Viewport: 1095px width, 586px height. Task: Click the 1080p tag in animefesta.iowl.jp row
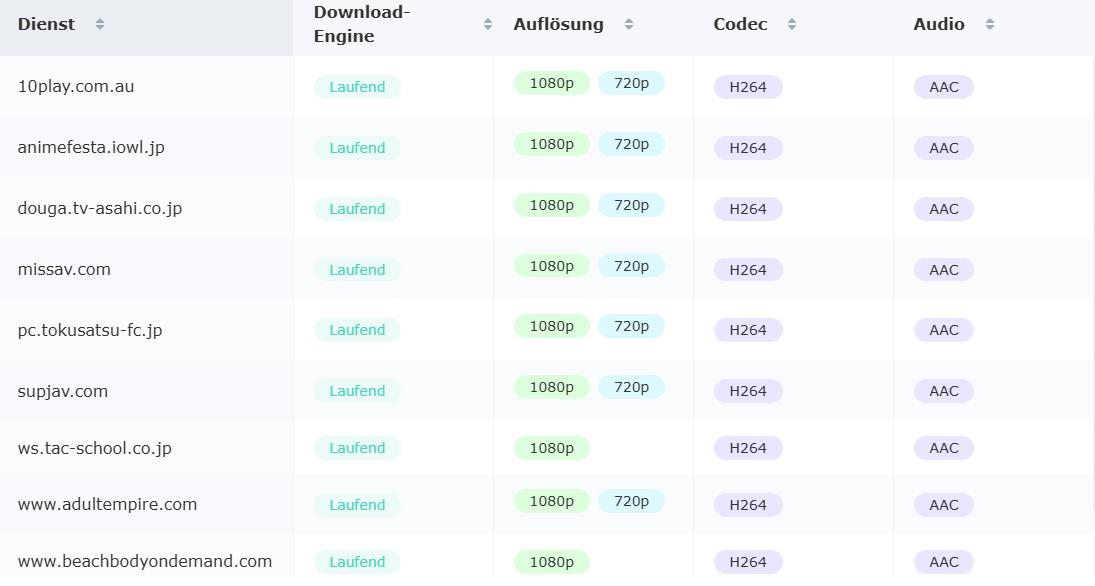click(x=552, y=144)
